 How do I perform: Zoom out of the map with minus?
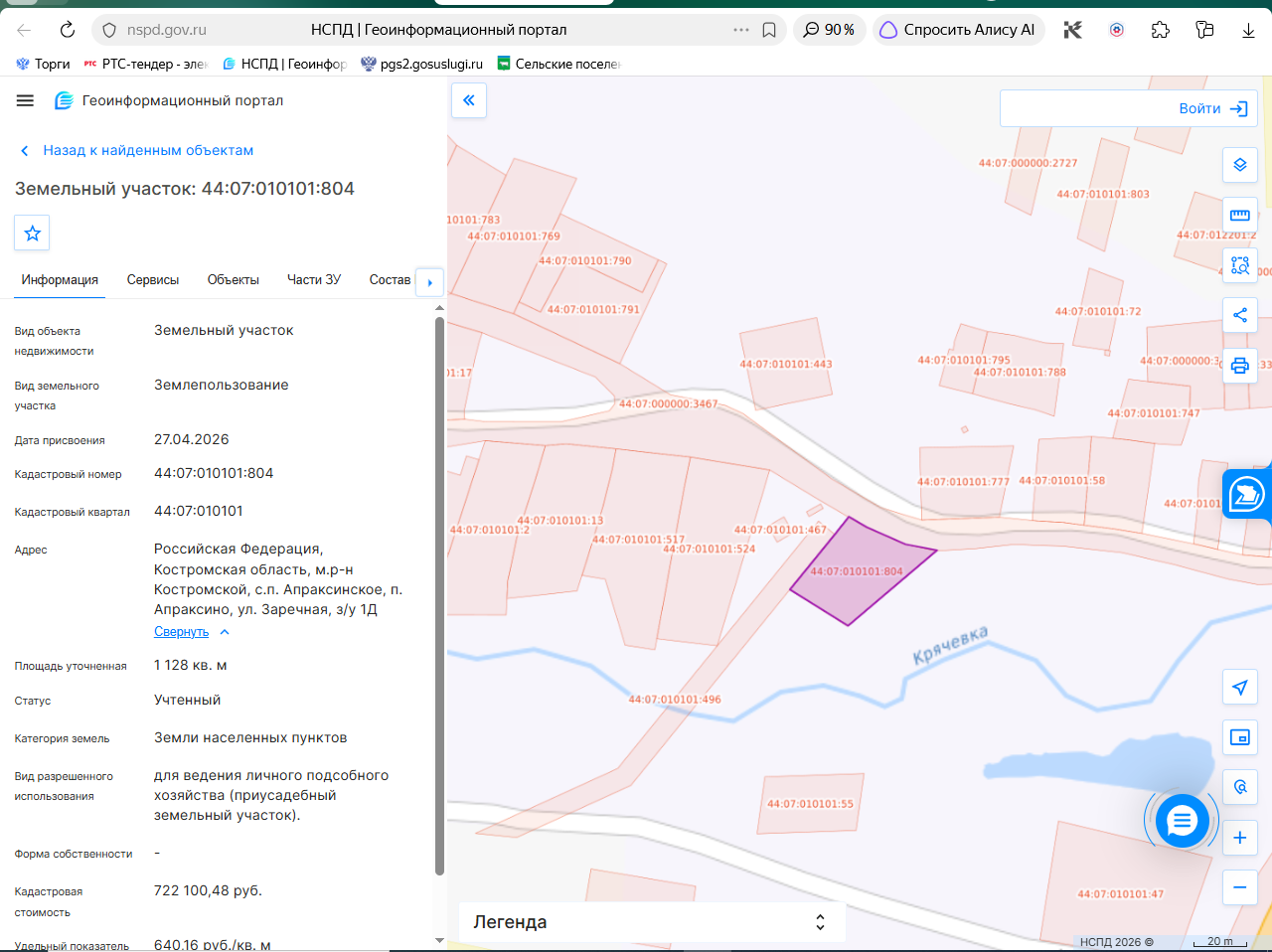click(x=1240, y=887)
